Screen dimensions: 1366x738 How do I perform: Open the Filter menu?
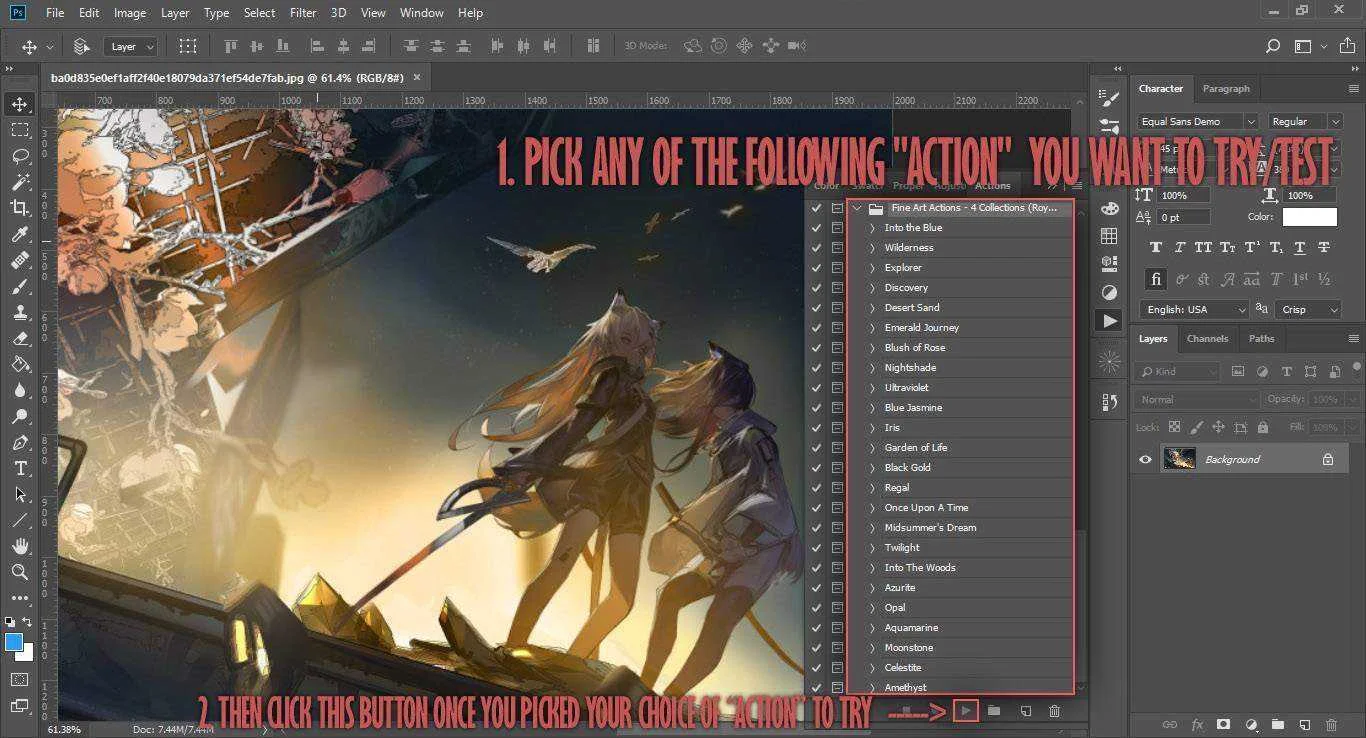point(302,13)
